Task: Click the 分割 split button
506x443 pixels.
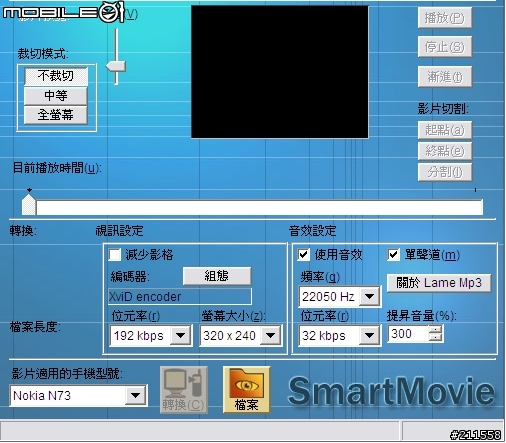Action: click(x=445, y=172)
